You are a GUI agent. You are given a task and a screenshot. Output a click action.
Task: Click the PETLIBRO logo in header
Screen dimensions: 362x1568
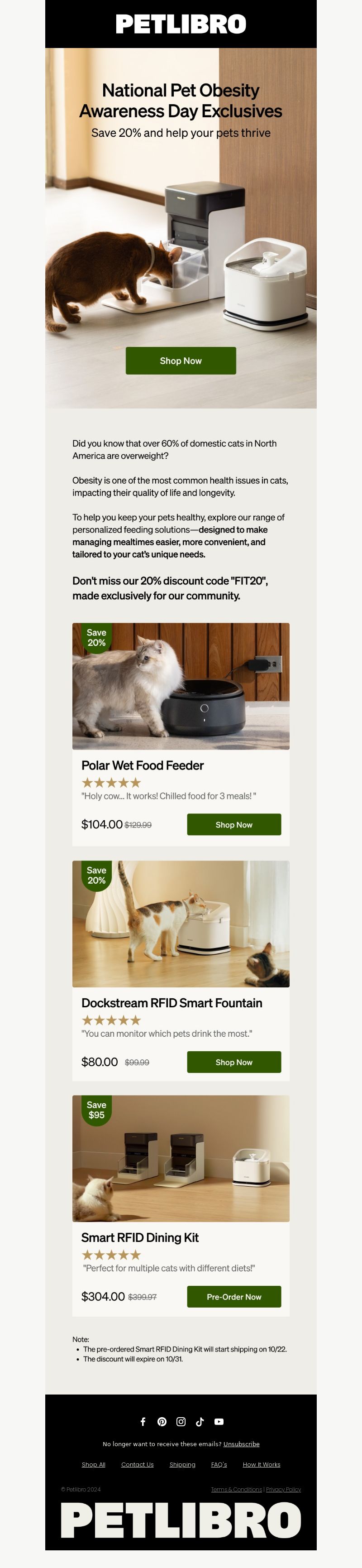(181, 24)
